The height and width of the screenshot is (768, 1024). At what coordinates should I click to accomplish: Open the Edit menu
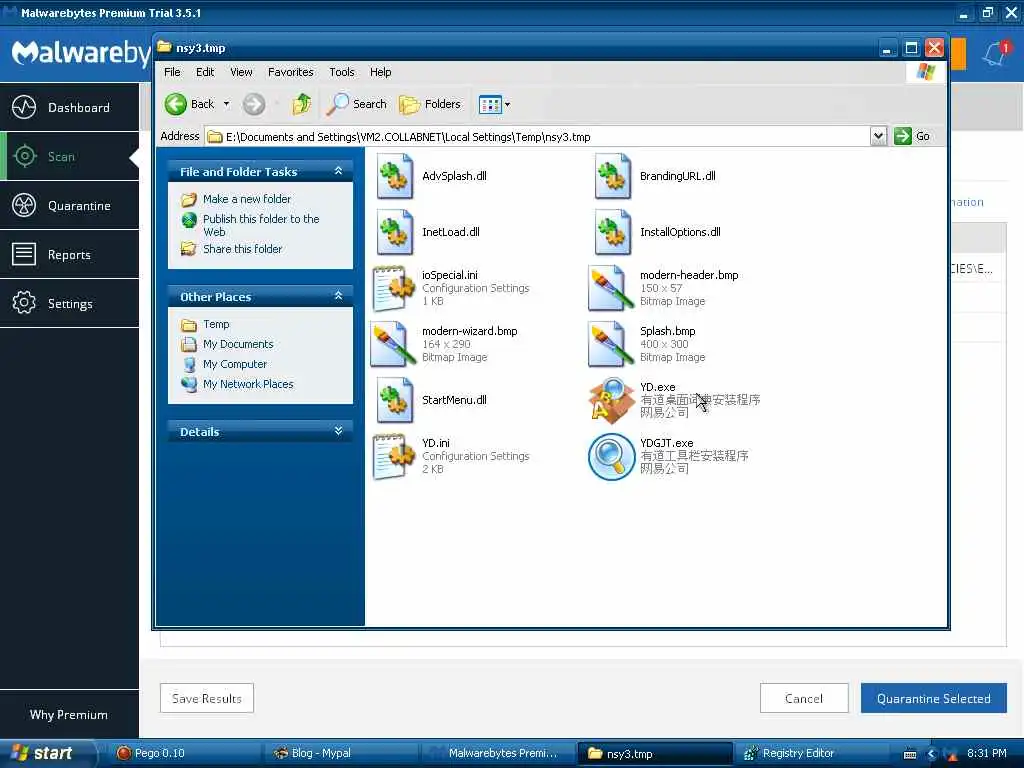(x=205, y=72)
